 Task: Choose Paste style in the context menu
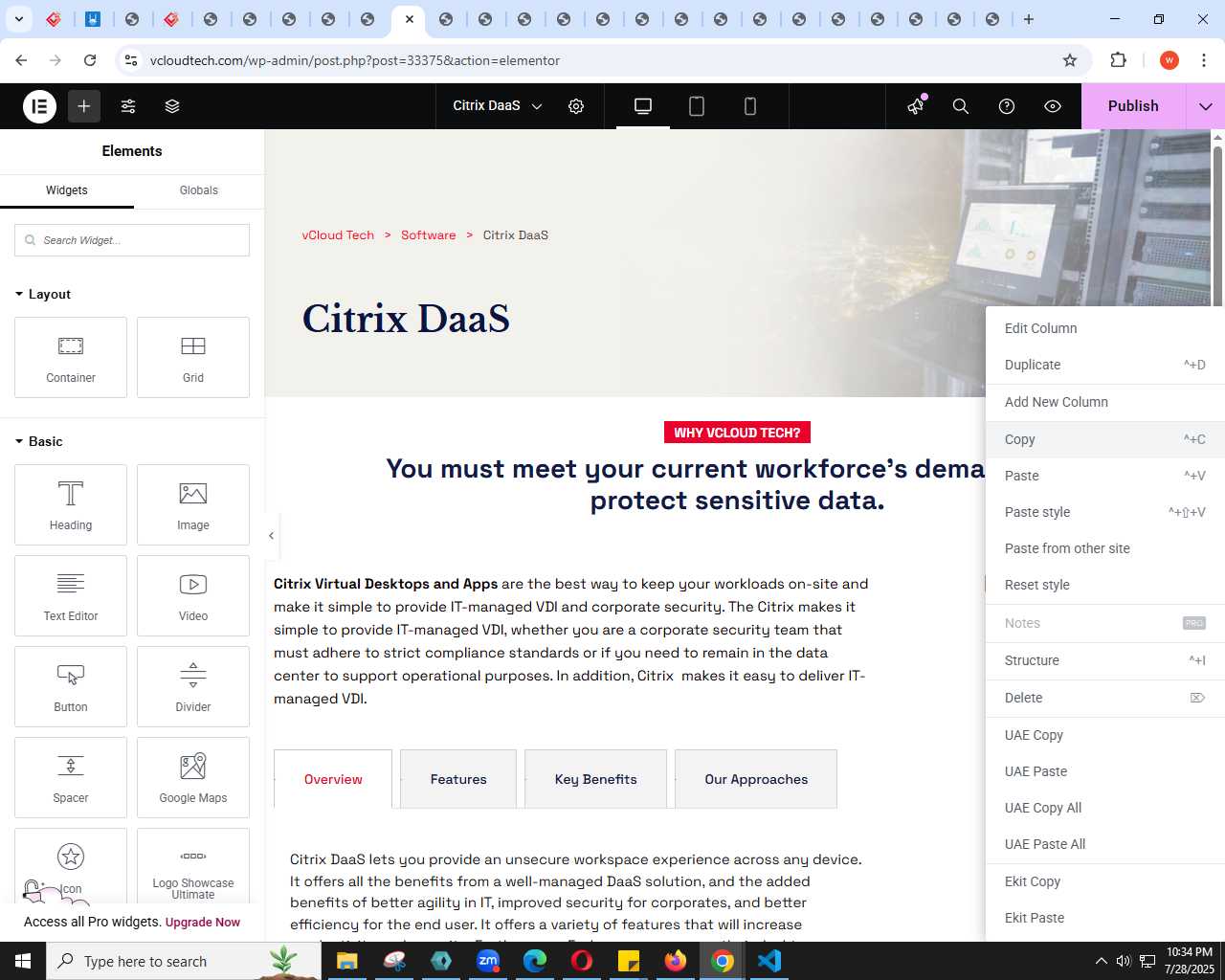pos(1105,512)
